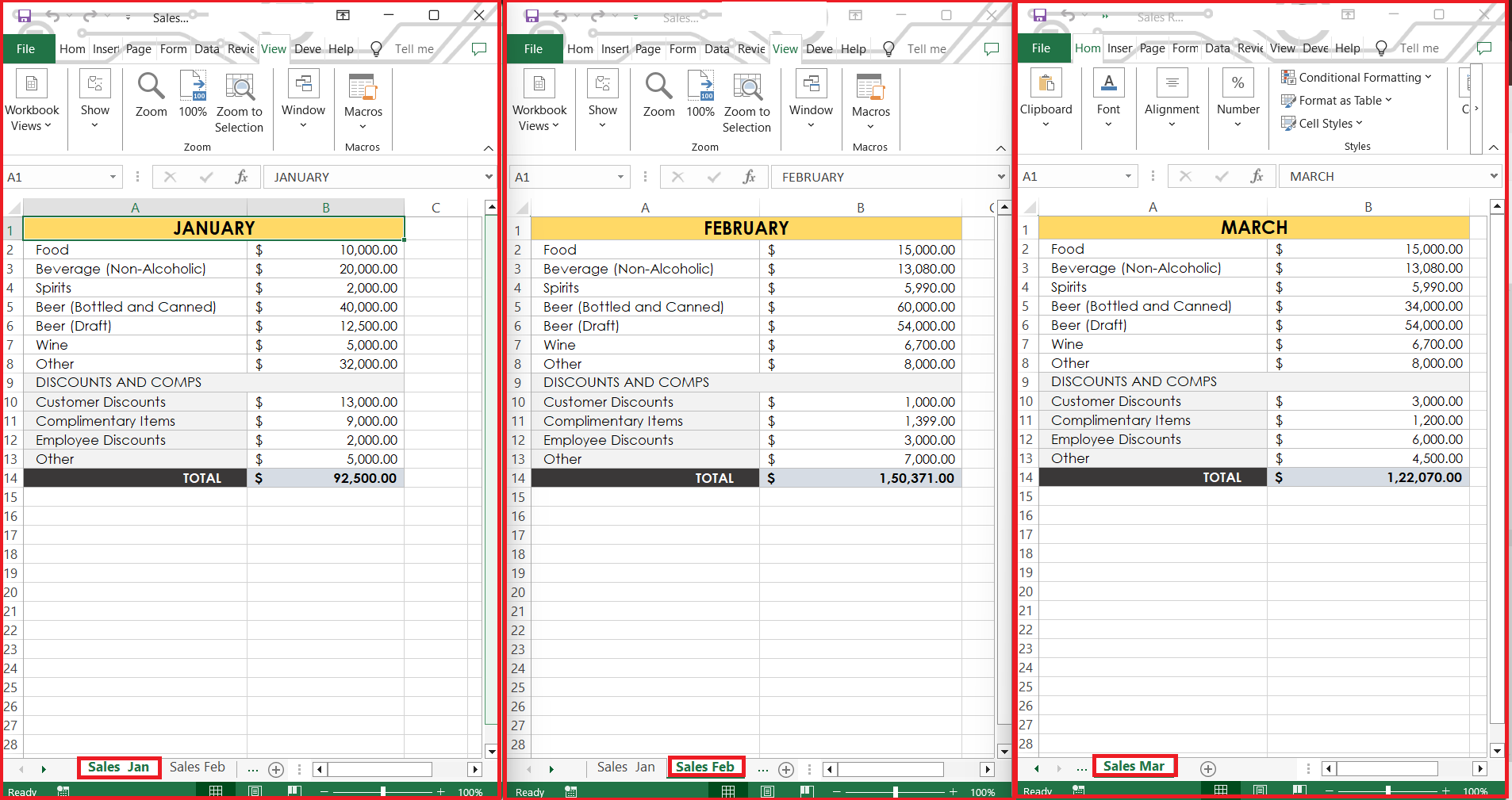Viewport: 1512px width, 800px height.
Task: Open Conditional Formatting menu in March window
Action: [x=1357, y=77]
